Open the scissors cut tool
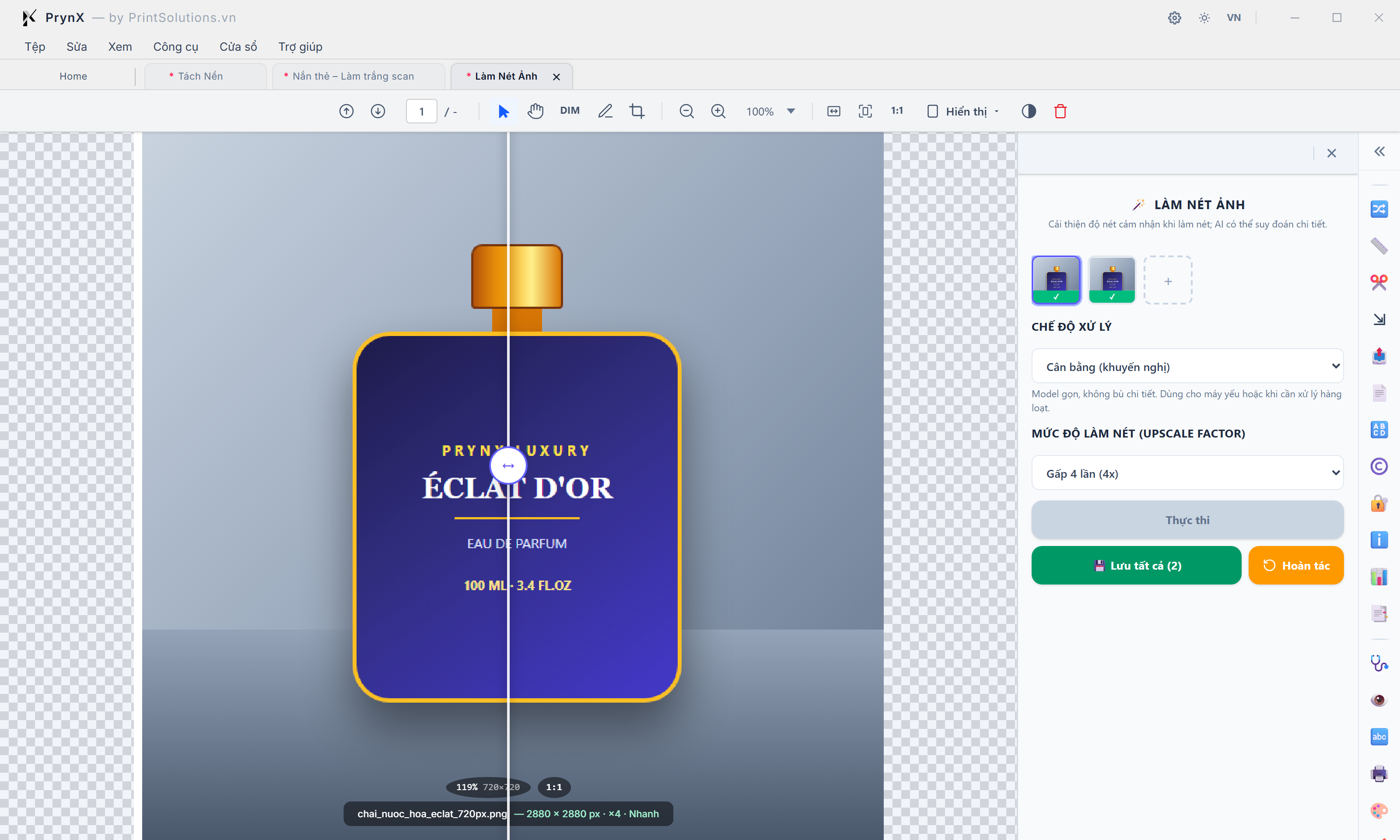Screen dimensions: 1400x840 (1379, 283)
